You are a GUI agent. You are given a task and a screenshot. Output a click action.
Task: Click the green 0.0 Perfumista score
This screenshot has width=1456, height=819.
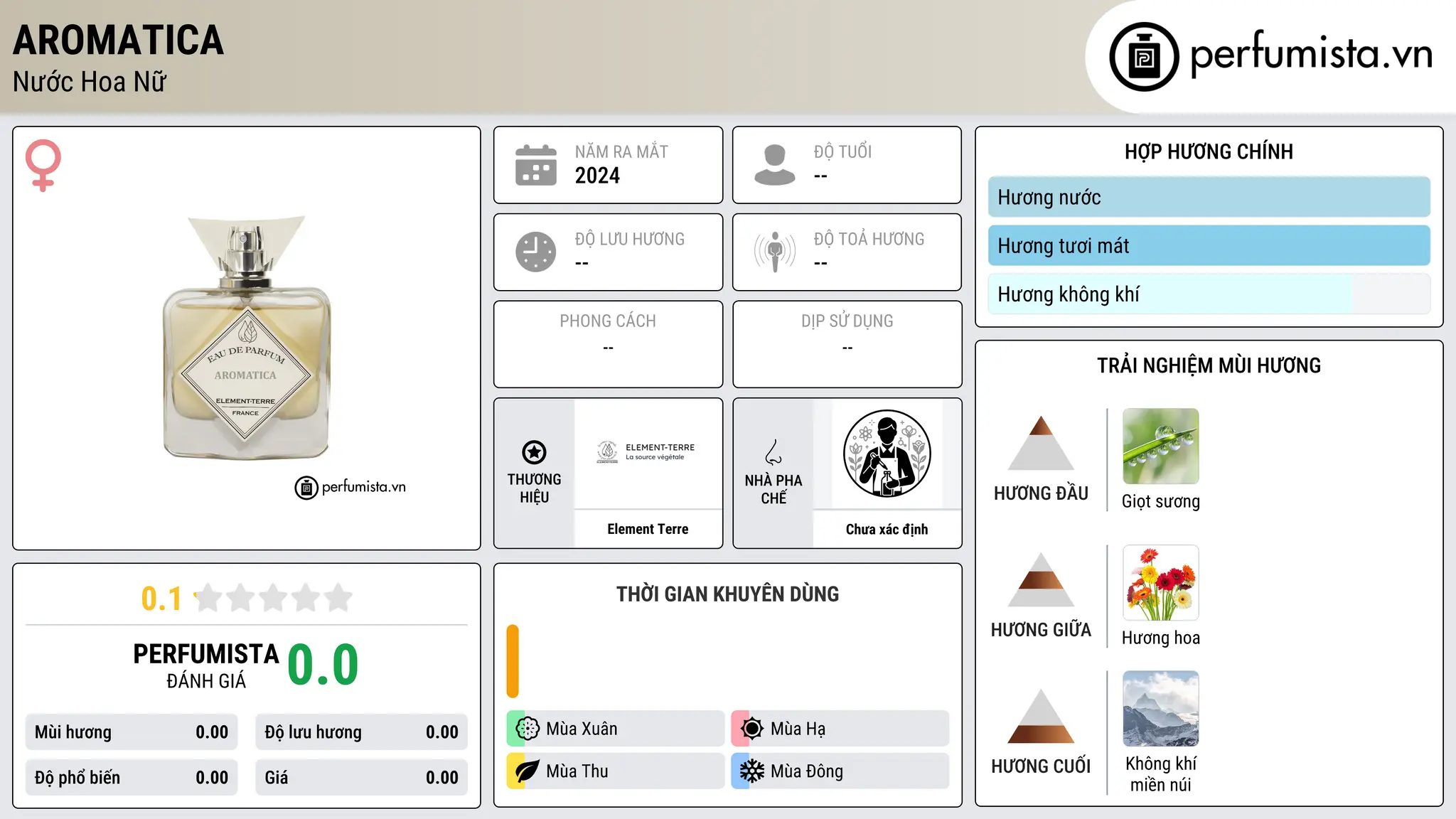coord(323,665)
